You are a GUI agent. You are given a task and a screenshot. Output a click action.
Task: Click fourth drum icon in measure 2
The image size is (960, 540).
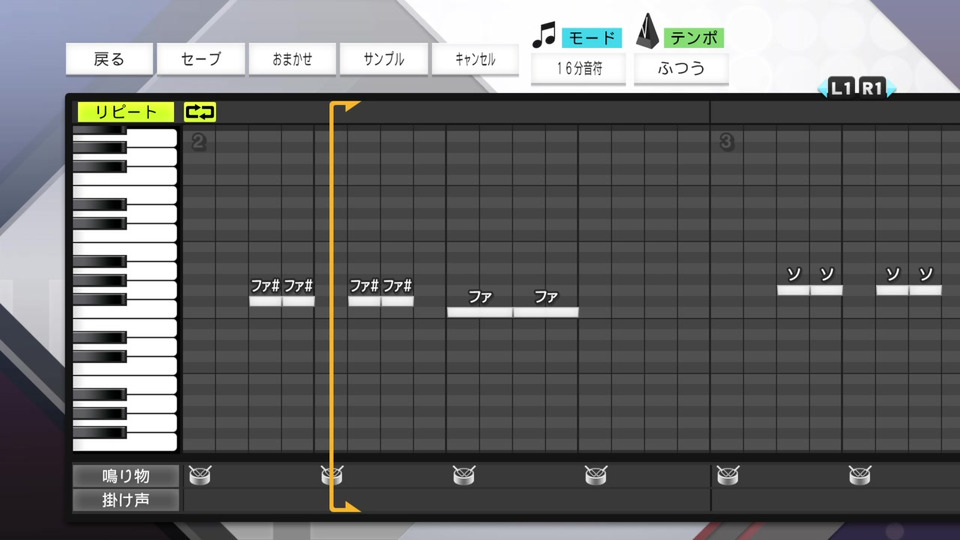click(596, 475)
